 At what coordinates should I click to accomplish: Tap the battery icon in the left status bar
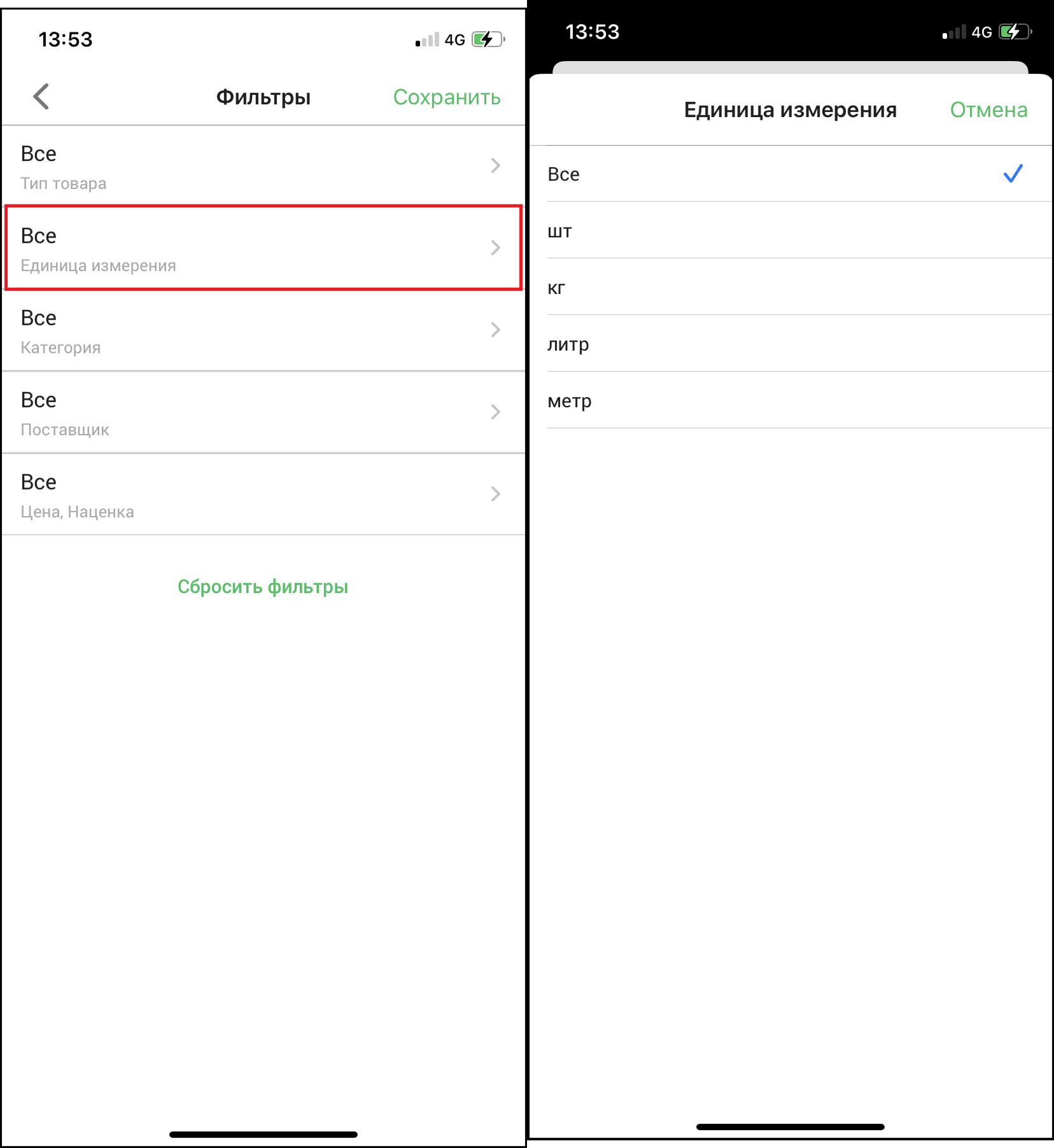[x=488, y=39]
